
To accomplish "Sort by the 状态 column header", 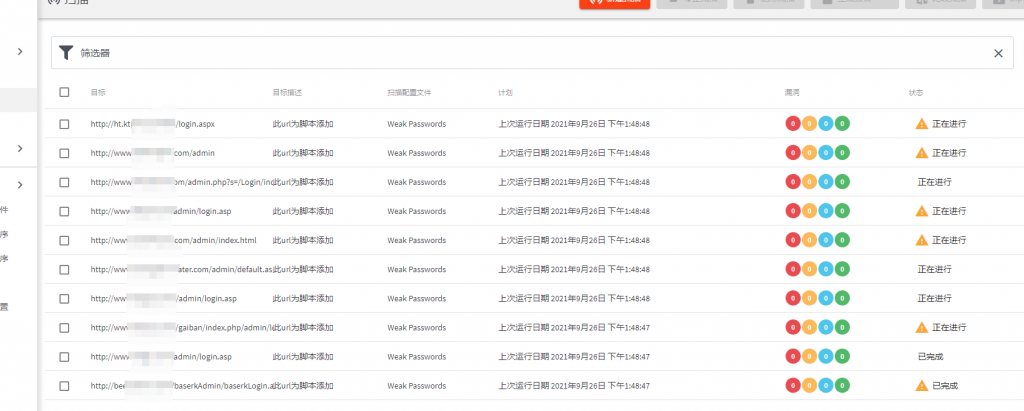I will point(916,93).
